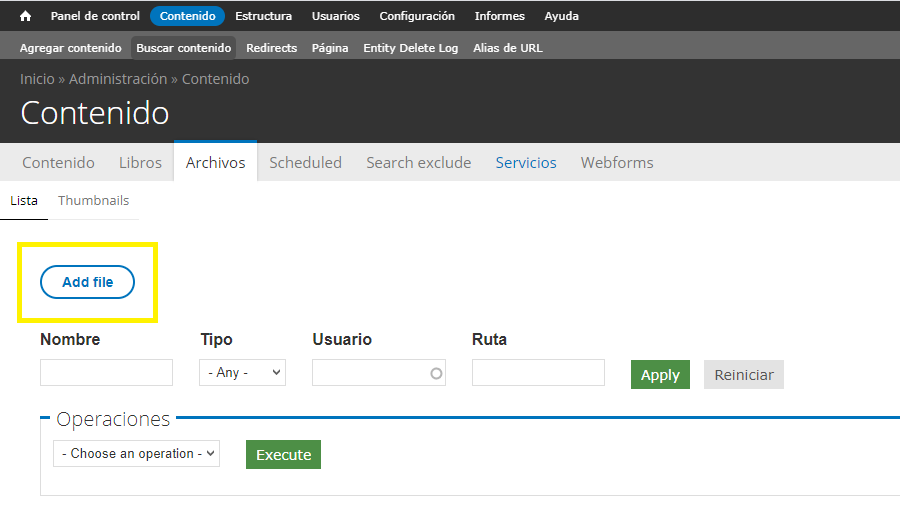Switch to the Thumbnails view tab

(x=93, y=200)
